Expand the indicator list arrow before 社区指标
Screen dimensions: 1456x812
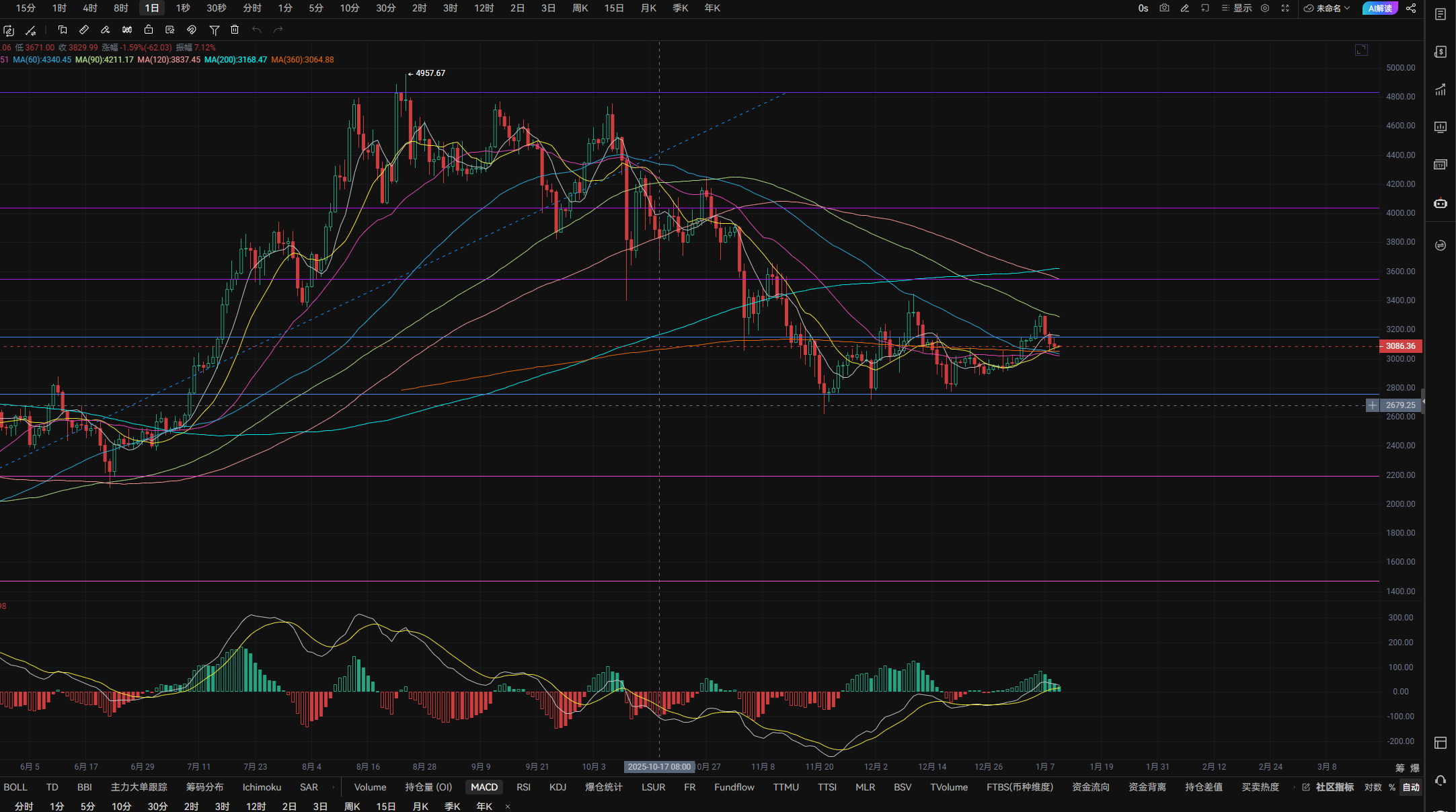point(1294,787)
